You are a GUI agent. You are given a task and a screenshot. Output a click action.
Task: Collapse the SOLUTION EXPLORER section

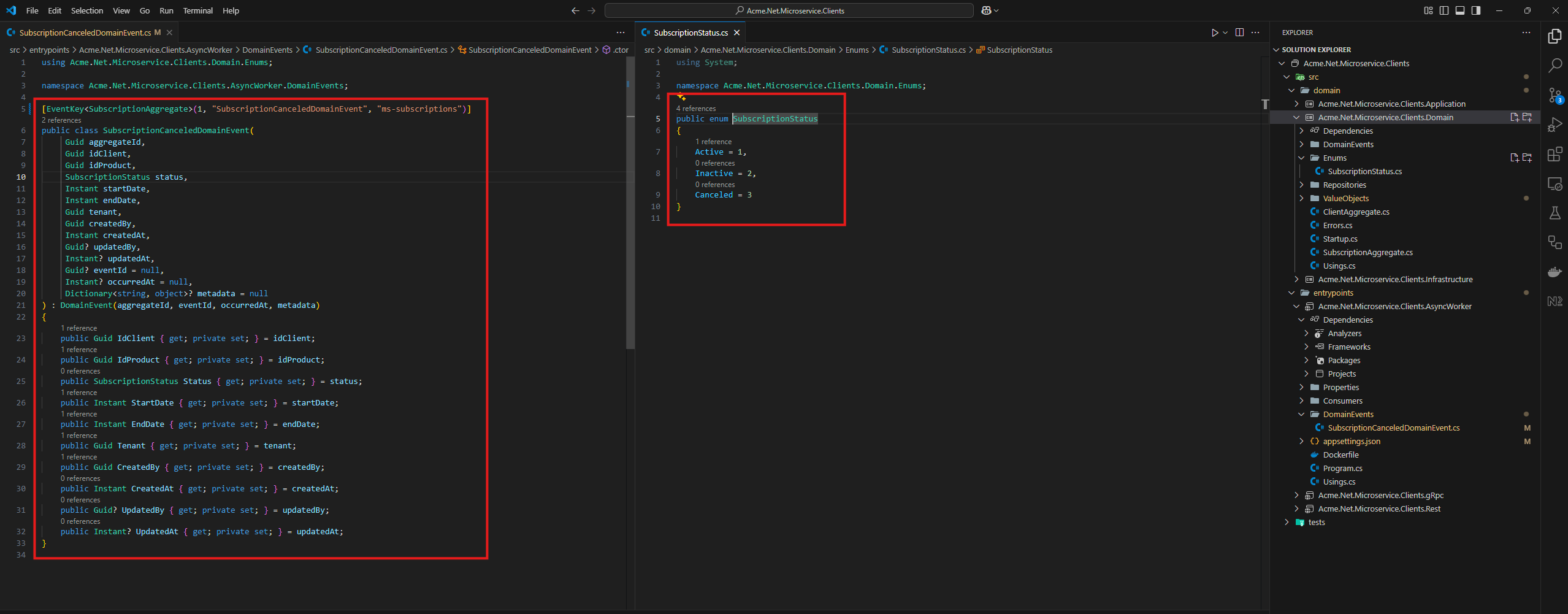pos(1277,50)
